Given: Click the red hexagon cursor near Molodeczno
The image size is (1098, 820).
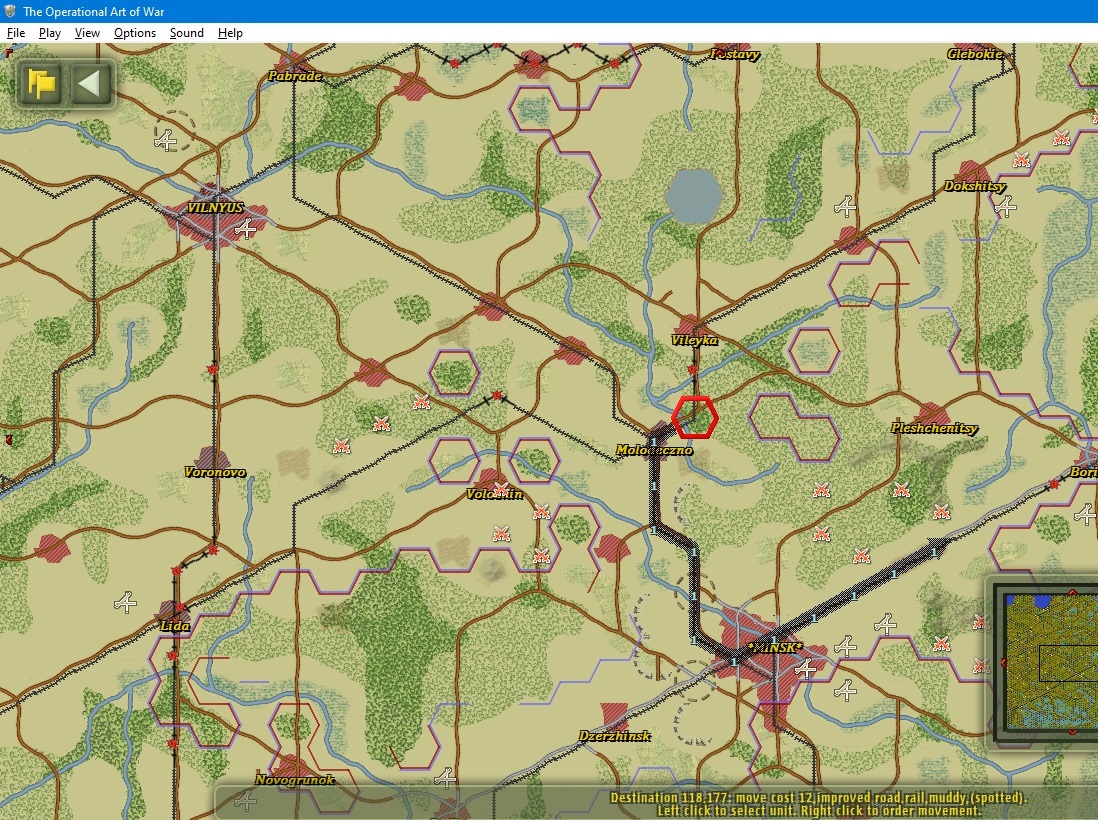Looking at the screenshot, I should [x=695, y=417].
